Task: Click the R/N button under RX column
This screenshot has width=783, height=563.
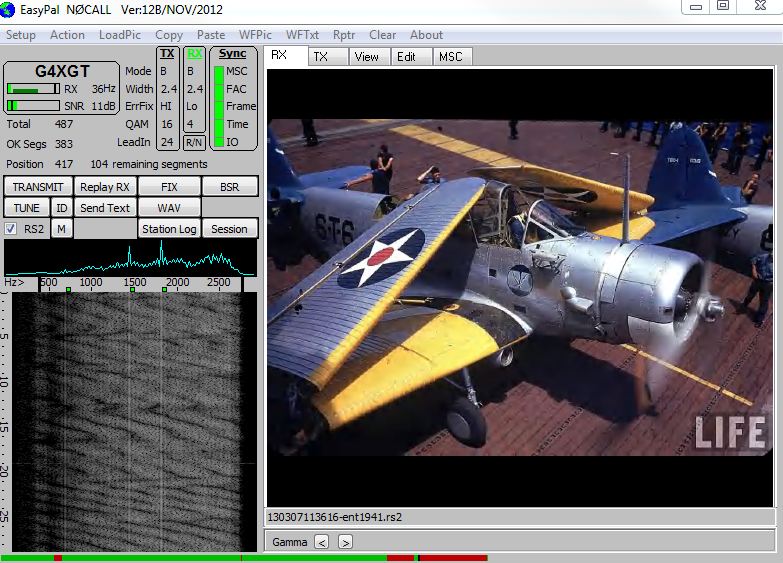Action: (194, 142)
